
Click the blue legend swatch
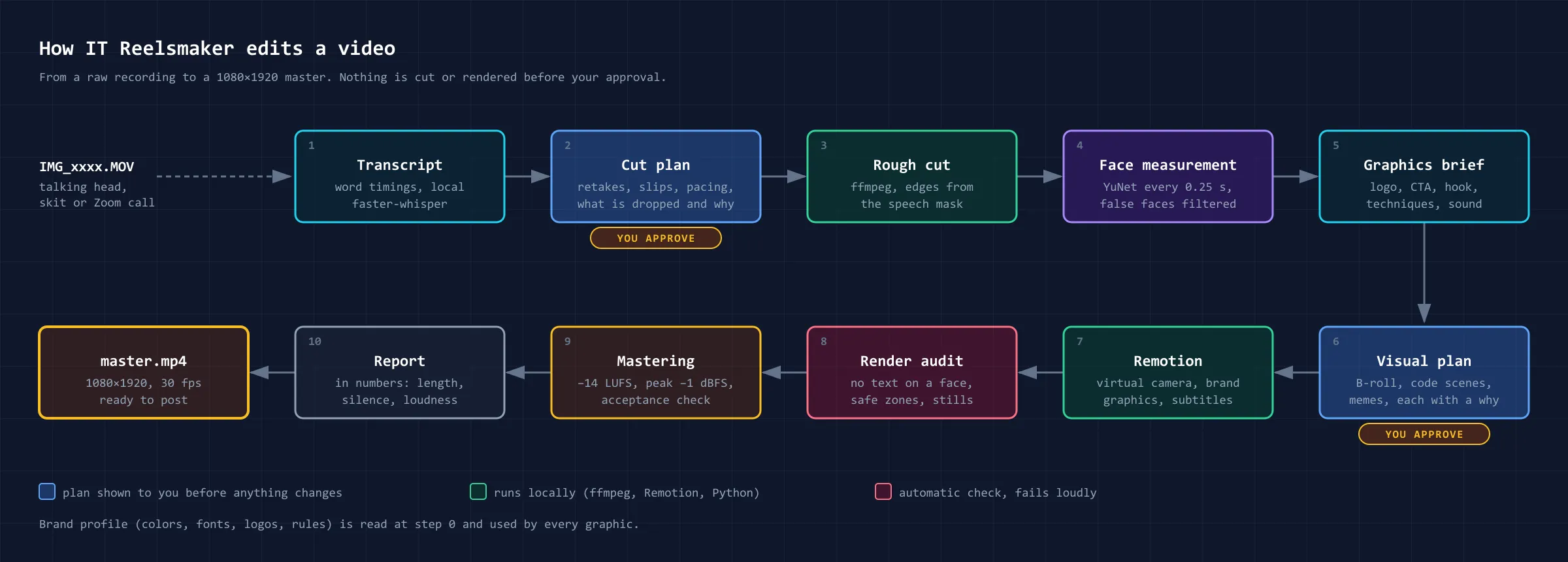[47, 491]
